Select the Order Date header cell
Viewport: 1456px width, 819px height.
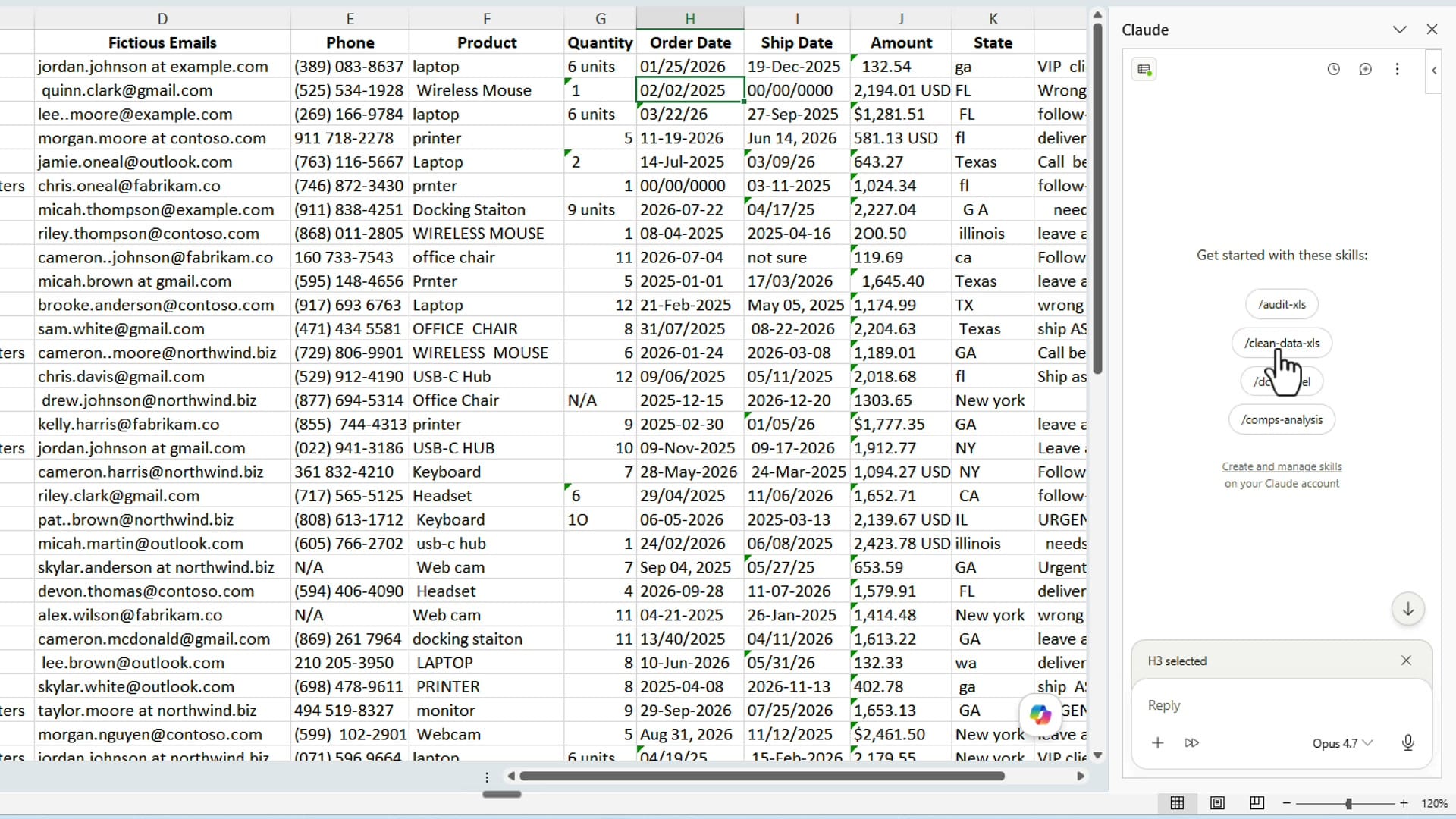pyautogui.click(x=690, y=42)
